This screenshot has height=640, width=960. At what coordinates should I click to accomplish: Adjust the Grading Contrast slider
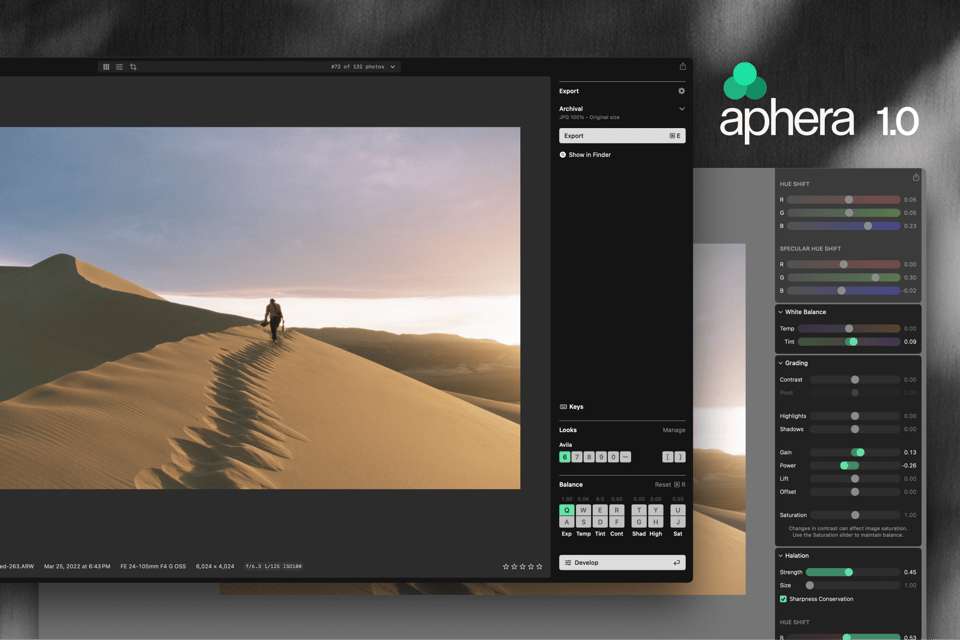[855, 380]
